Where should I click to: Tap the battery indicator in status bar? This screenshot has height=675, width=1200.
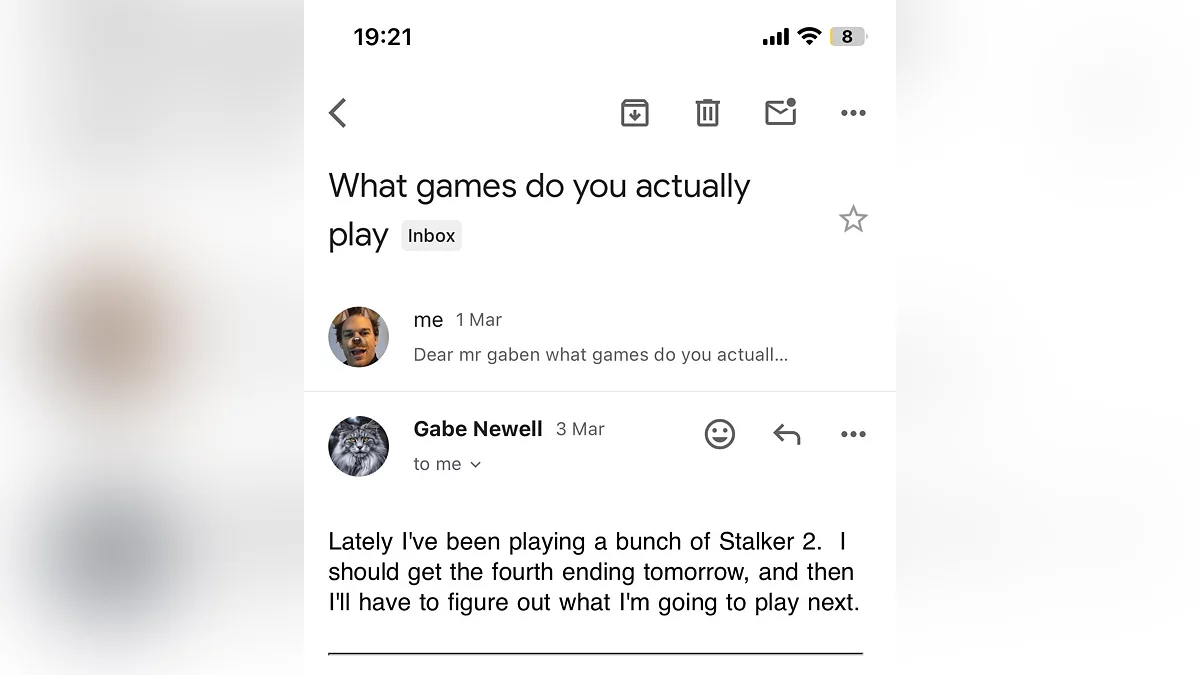coord(847,37)
